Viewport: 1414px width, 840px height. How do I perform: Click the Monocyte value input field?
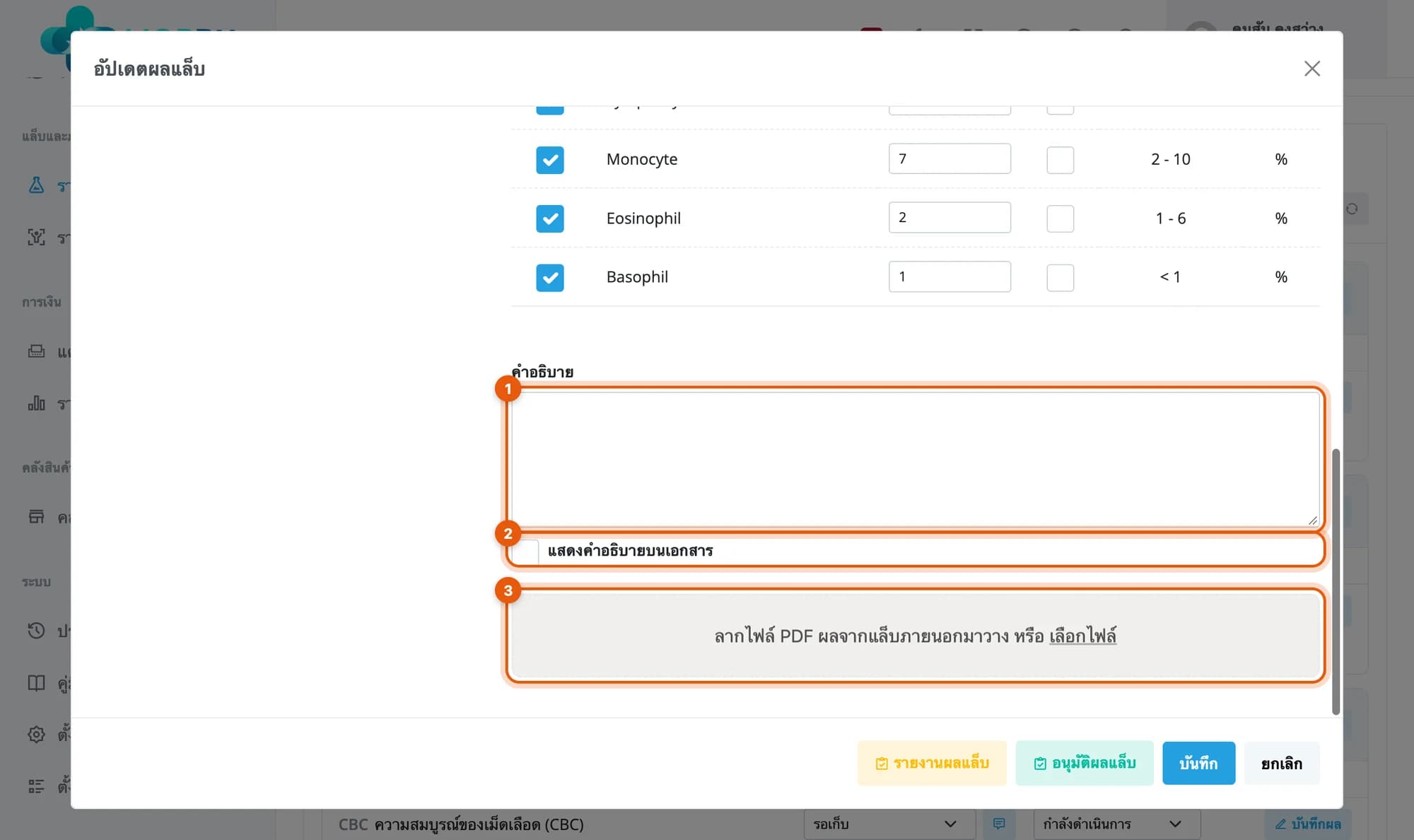(950, 158)
